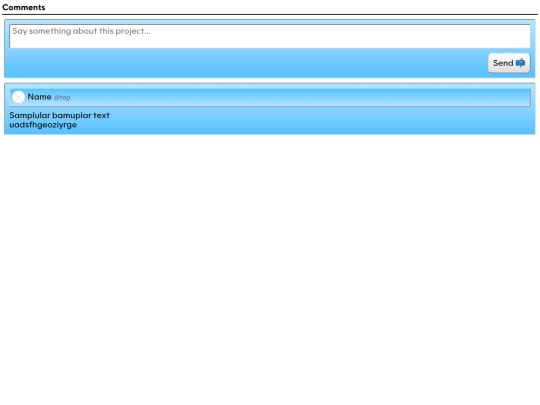The width and height of the screenshot is (540, 405).
Task: Select the 'uadsfhgeoziyrge' text line
Action: click(43, 125)
